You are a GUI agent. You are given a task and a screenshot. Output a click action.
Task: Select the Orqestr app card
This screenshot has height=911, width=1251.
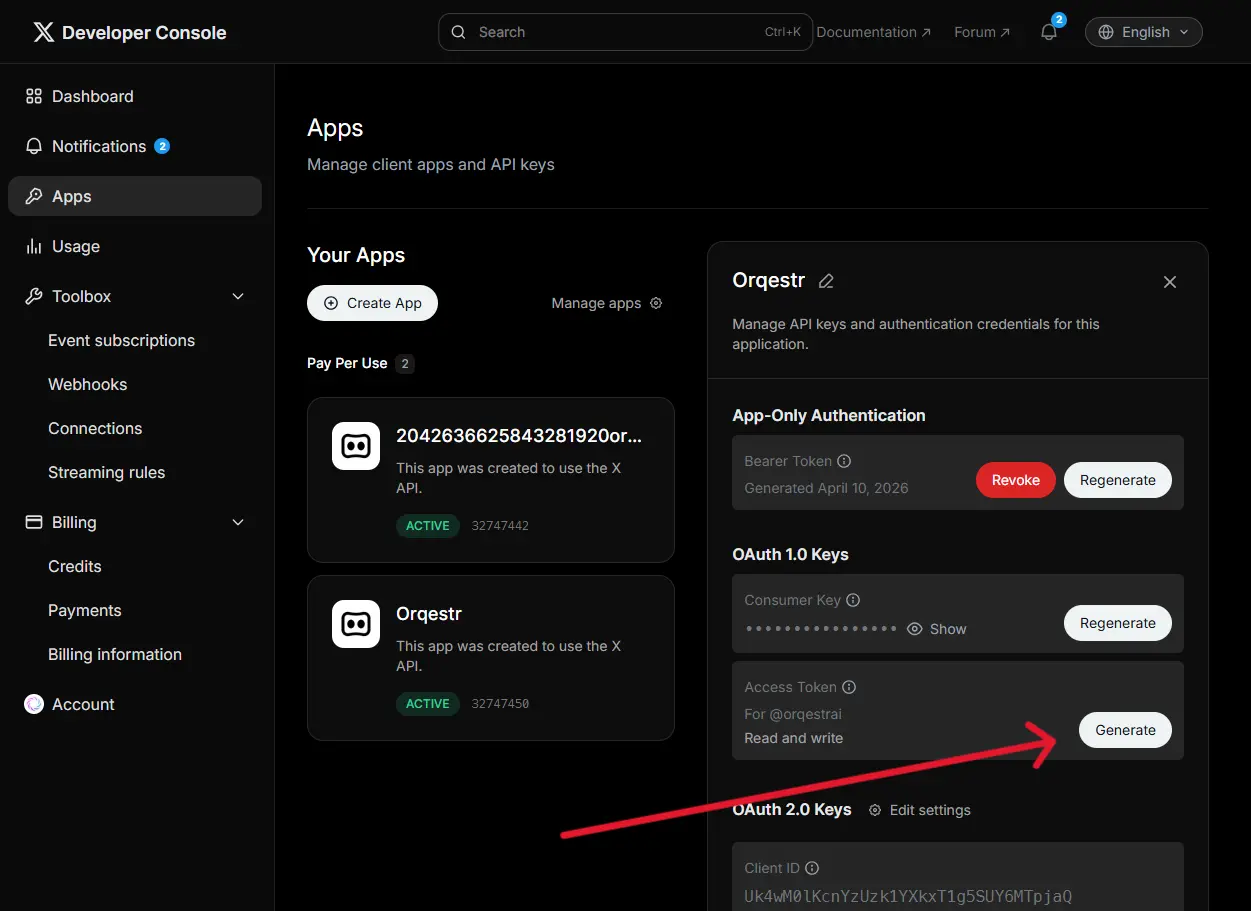[491, 658]
